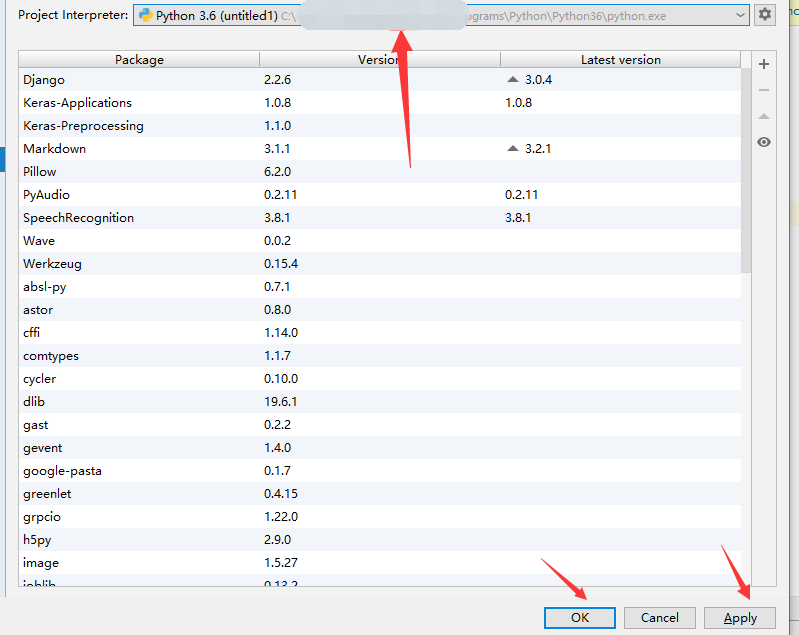
Task: Toggle show early releases eye icon
Action: [764, 142]
